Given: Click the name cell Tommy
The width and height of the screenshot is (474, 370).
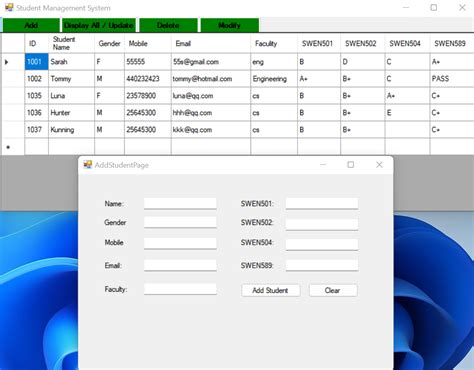Looking at the screenshot, I should pyautogui.click(x=71, y=79).
